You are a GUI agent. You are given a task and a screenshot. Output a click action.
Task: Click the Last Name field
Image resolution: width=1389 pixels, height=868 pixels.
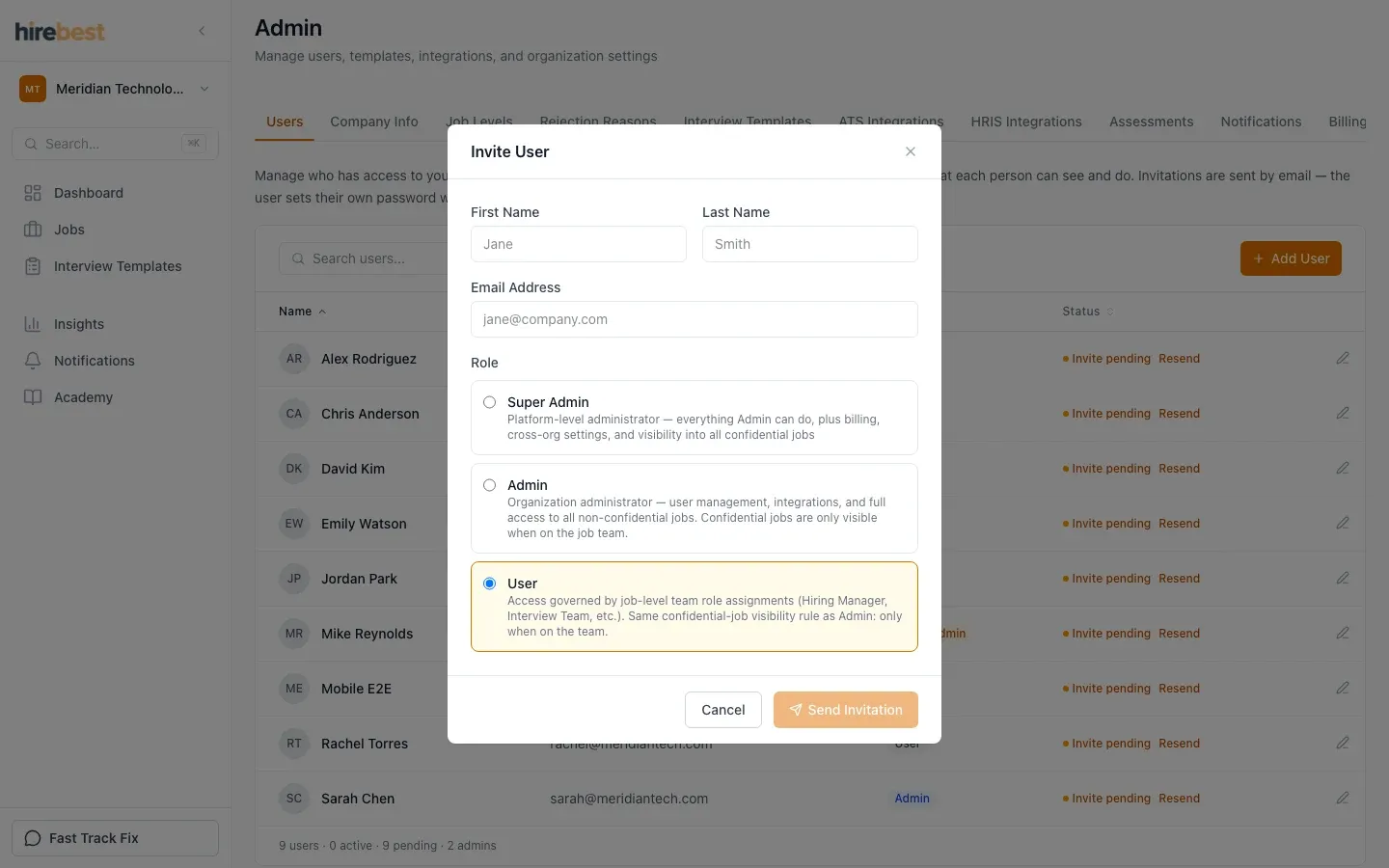pyautogui.click(x=810, y=244)
